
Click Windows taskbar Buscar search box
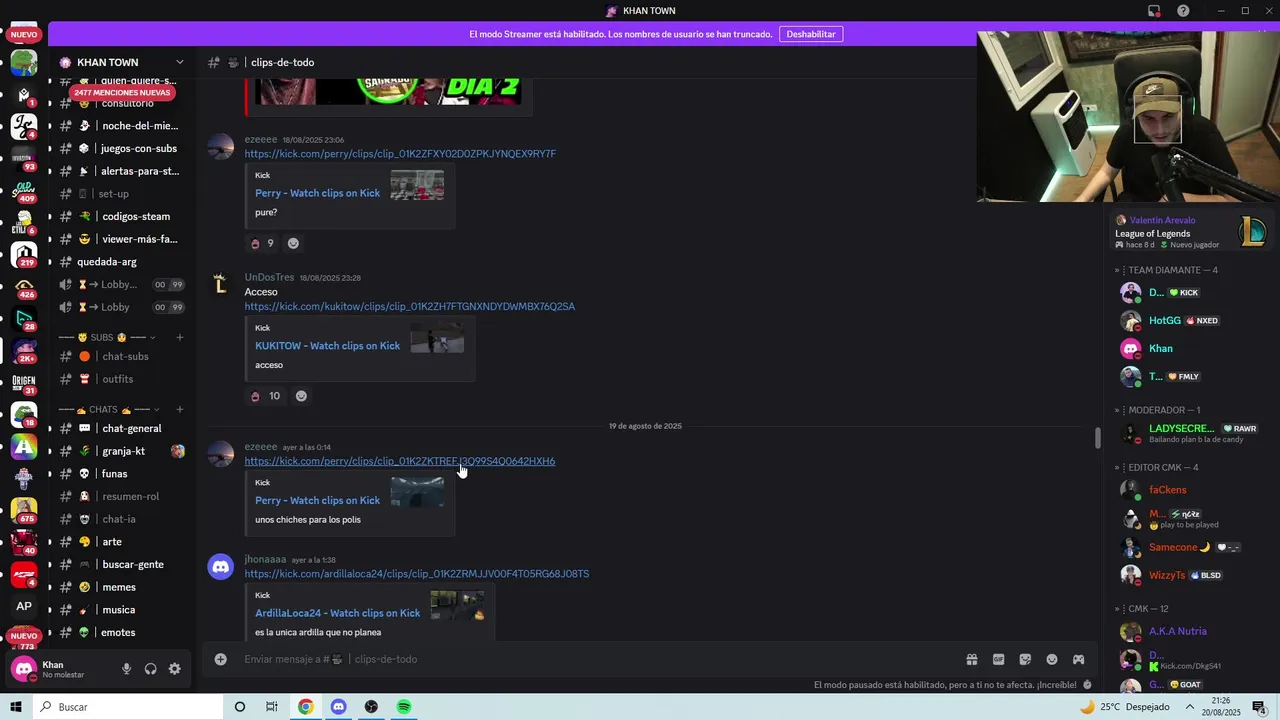tap(128, 707)
